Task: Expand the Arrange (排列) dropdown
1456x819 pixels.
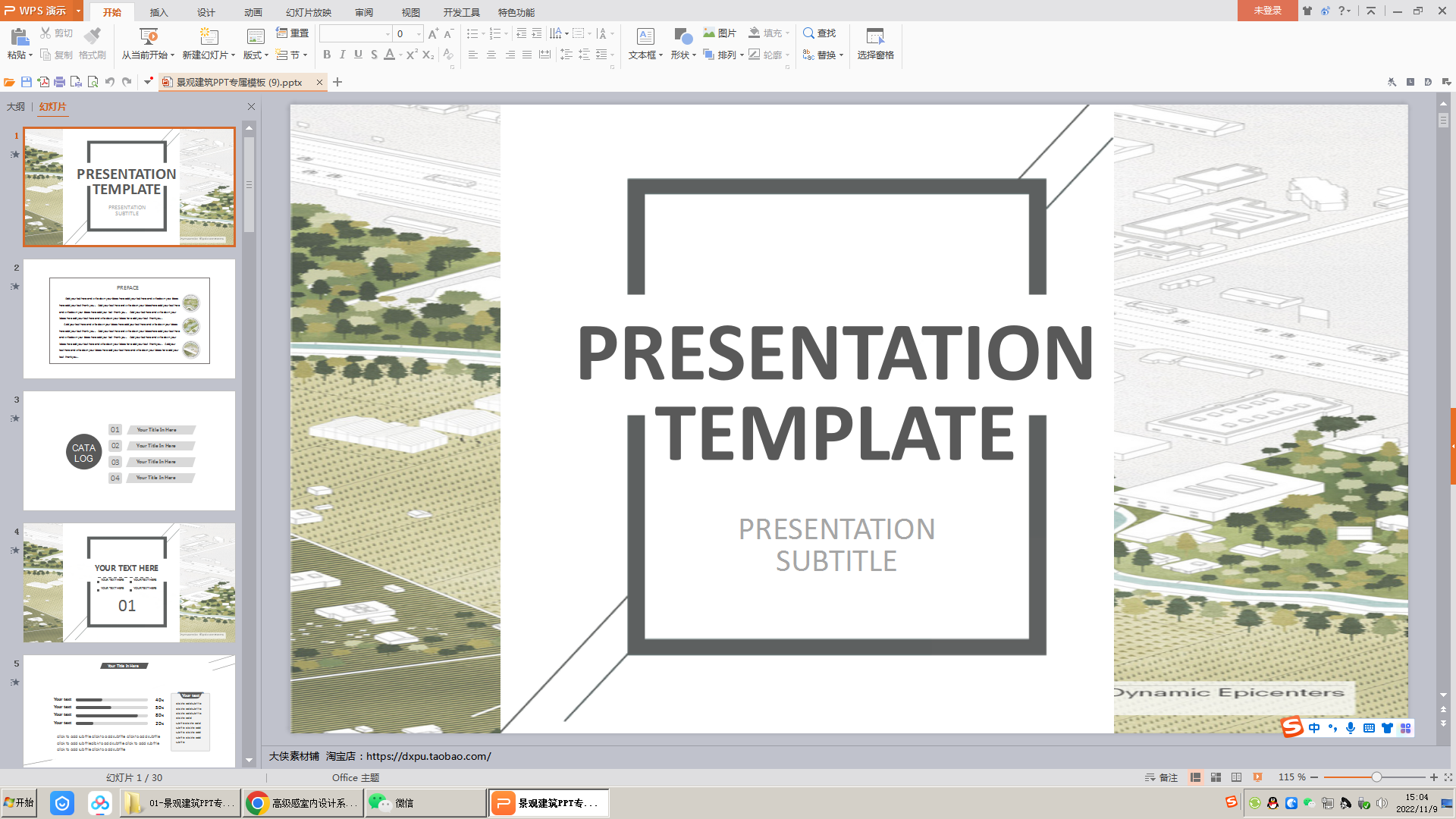Action: (x=741, y=55)
